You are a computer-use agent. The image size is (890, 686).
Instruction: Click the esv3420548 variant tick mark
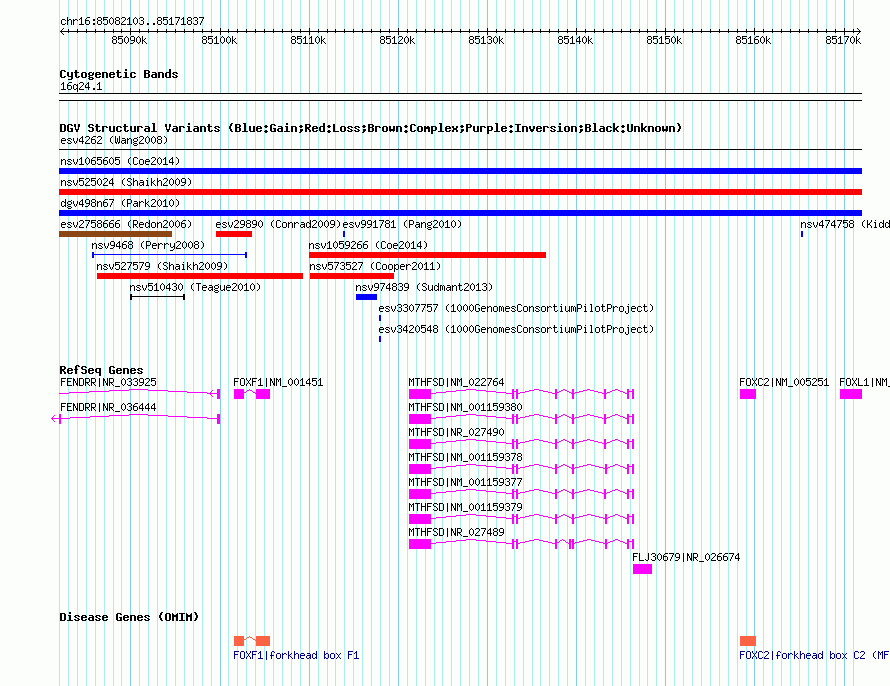click(x=380, y=339)
